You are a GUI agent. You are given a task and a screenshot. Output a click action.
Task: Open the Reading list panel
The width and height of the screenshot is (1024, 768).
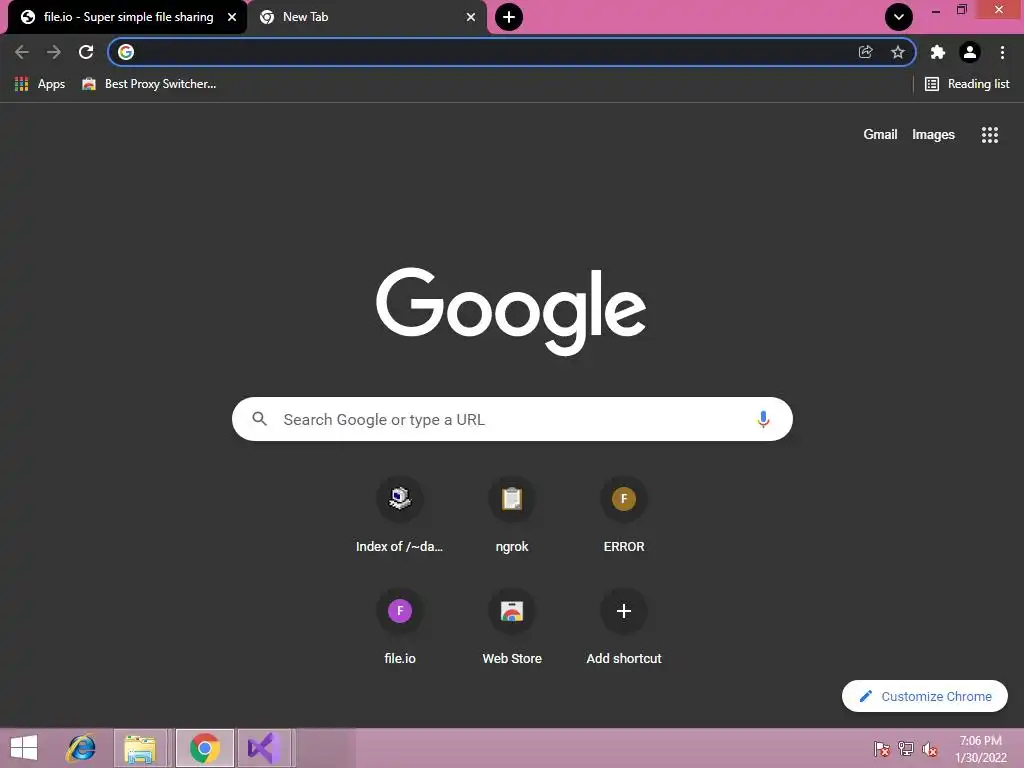[967, 84]
